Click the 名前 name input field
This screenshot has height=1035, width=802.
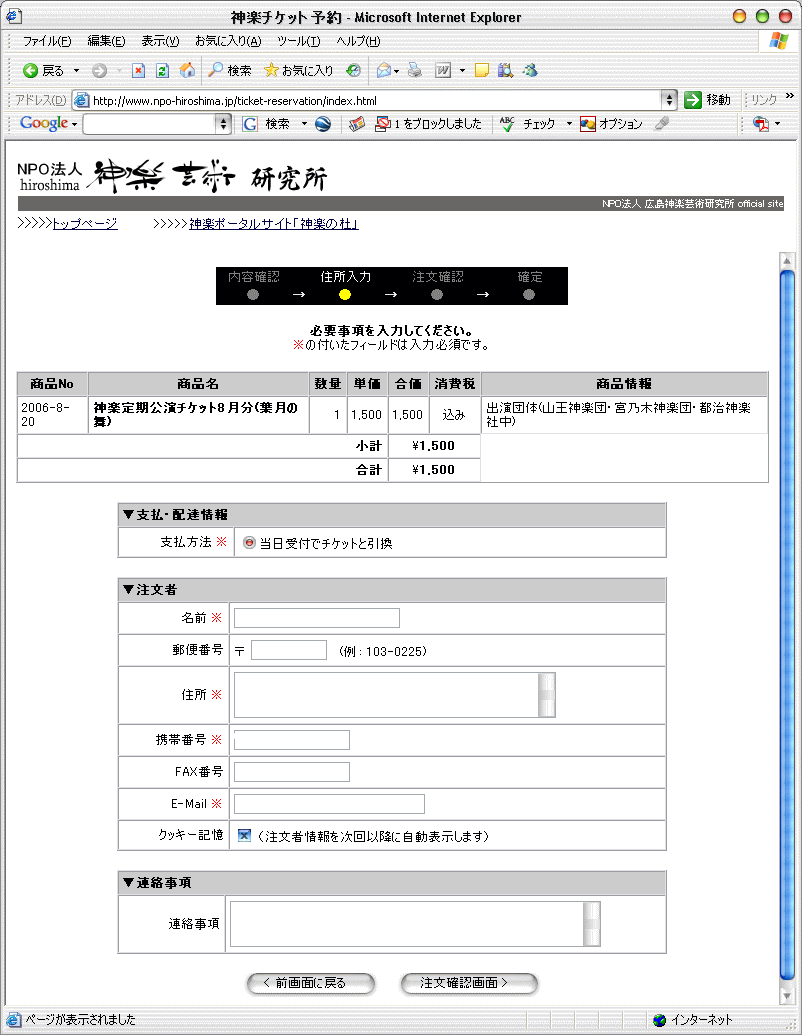(317, 618)
